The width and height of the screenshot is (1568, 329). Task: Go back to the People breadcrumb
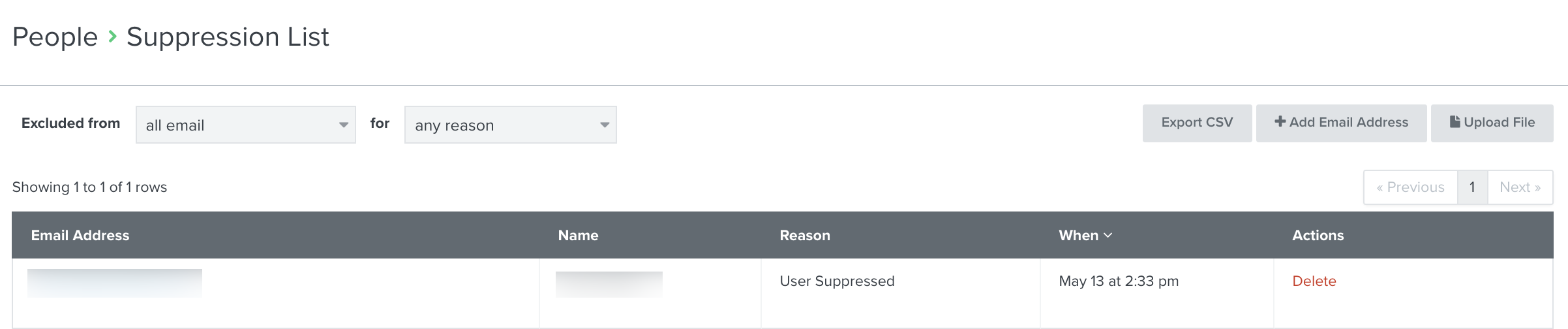click(x=55, y=37)
